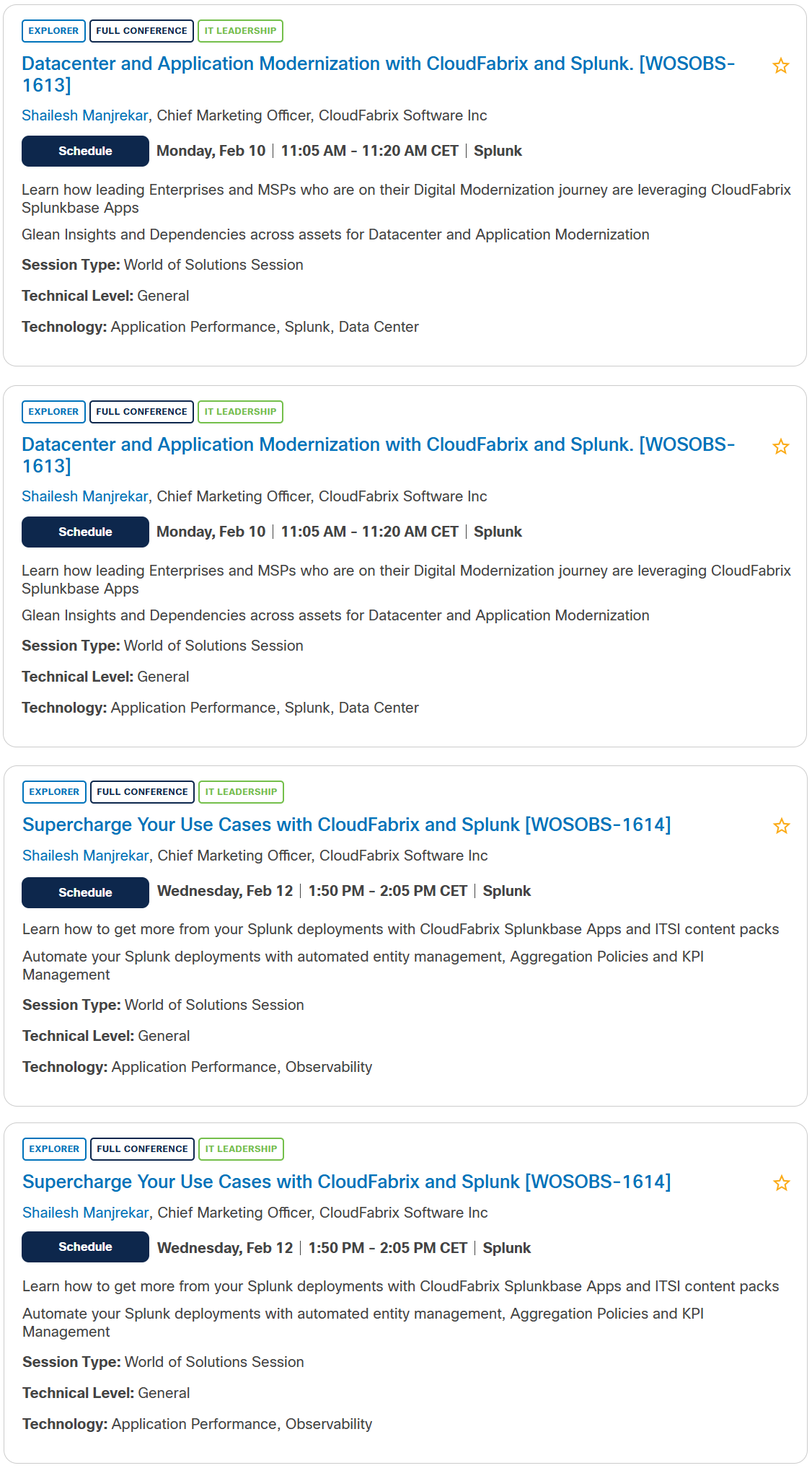Select the EXPLORER tag on the third card

tap(54, 792)
